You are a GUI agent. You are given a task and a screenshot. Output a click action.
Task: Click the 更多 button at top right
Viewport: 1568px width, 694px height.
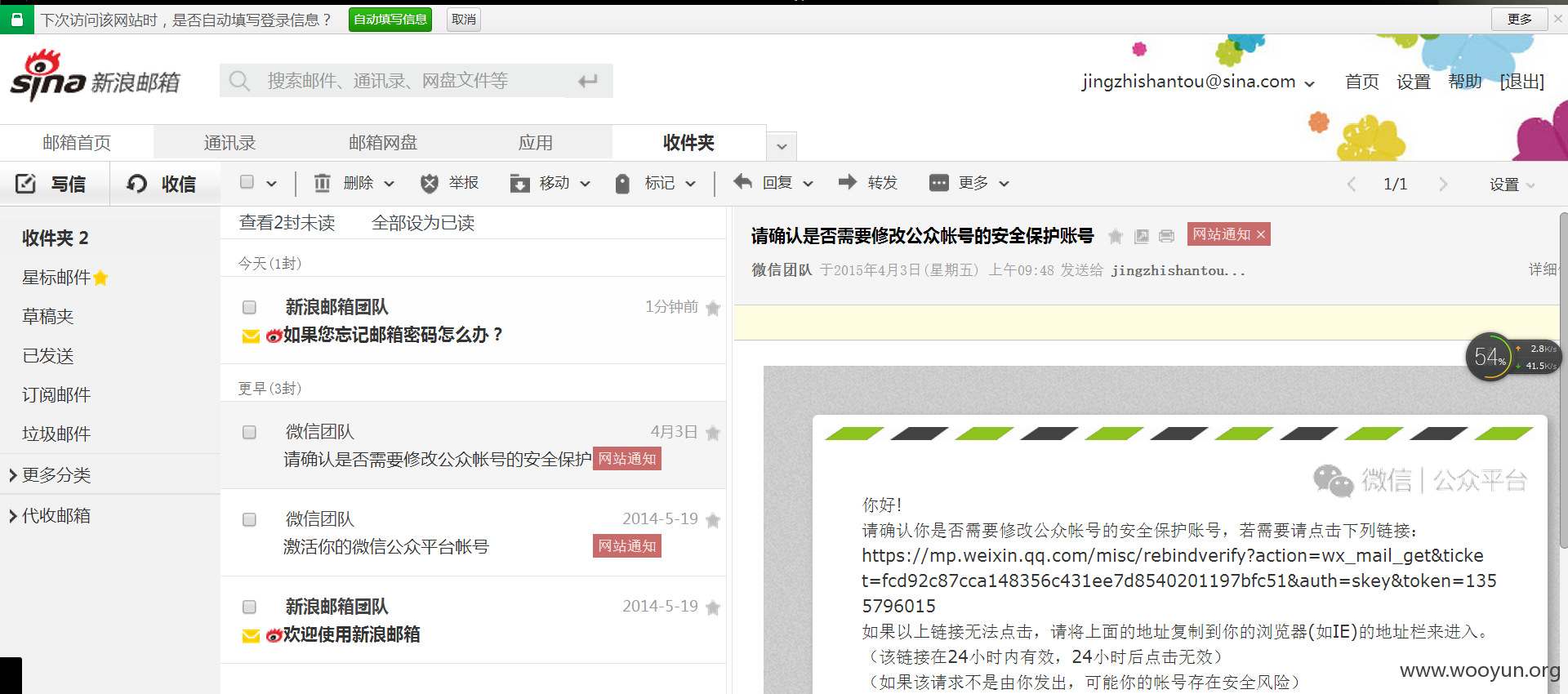pyautogui.click(x=1520, y=19)
